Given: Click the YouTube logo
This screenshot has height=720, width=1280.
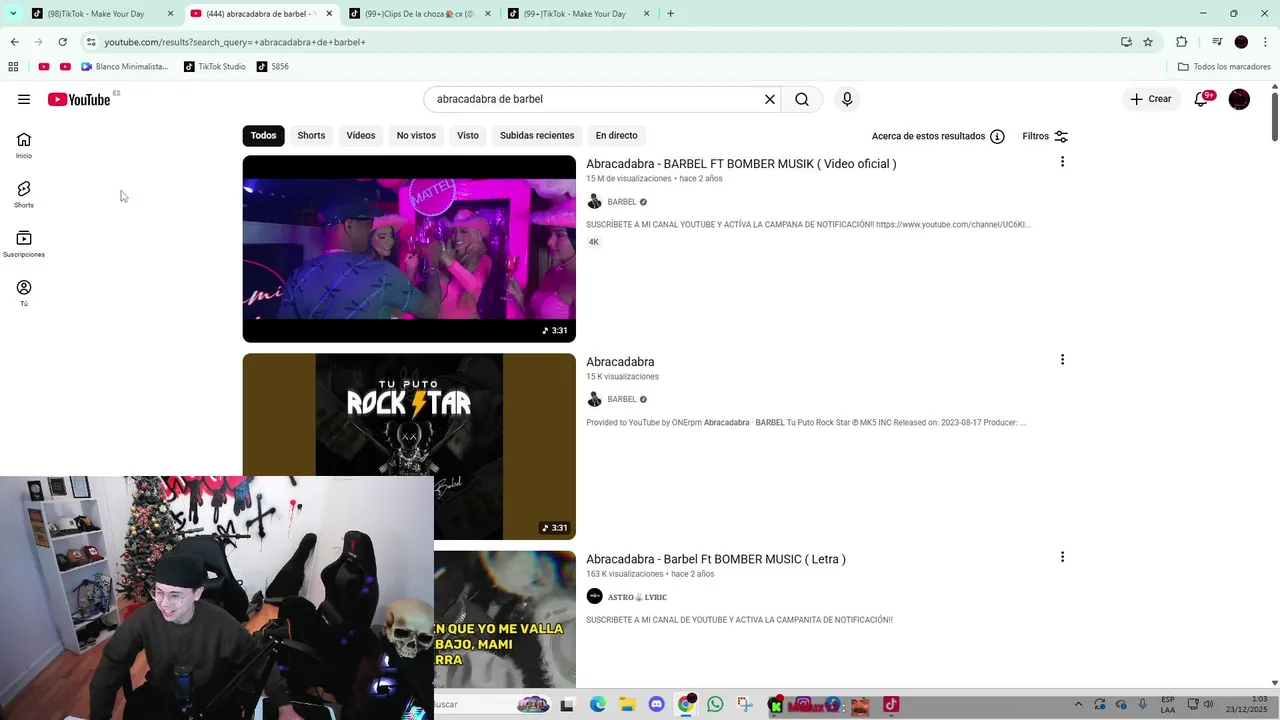Looking at the screenshot, I should (x=79, y=99).
